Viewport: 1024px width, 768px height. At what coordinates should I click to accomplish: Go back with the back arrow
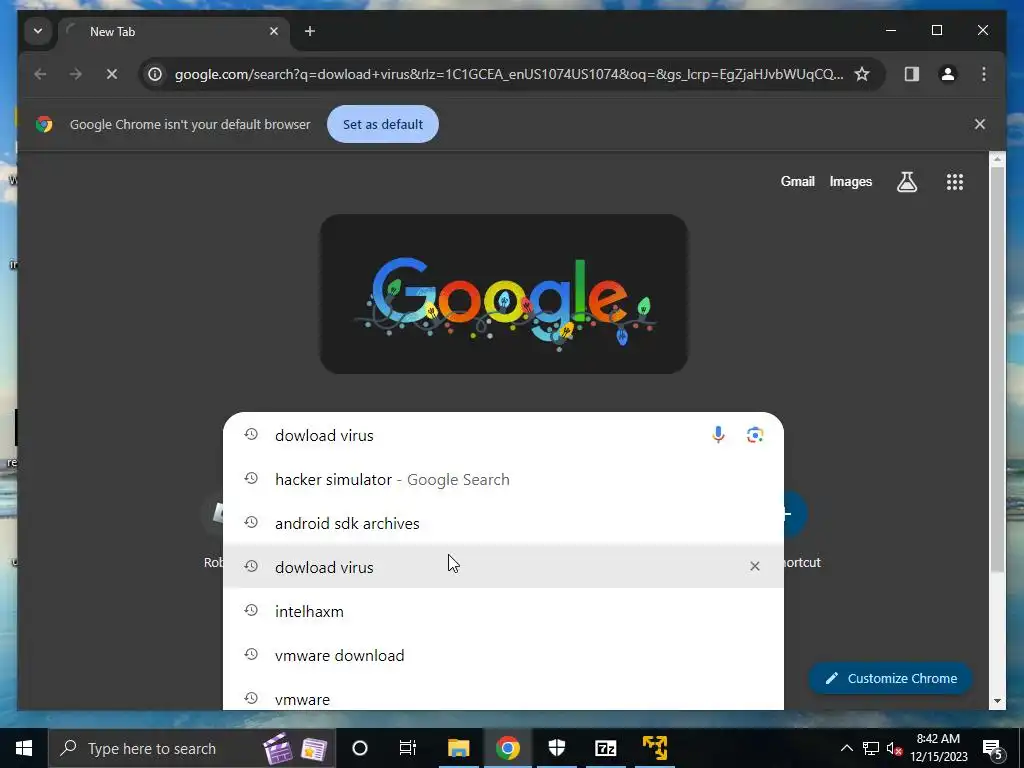click(40, 74)
